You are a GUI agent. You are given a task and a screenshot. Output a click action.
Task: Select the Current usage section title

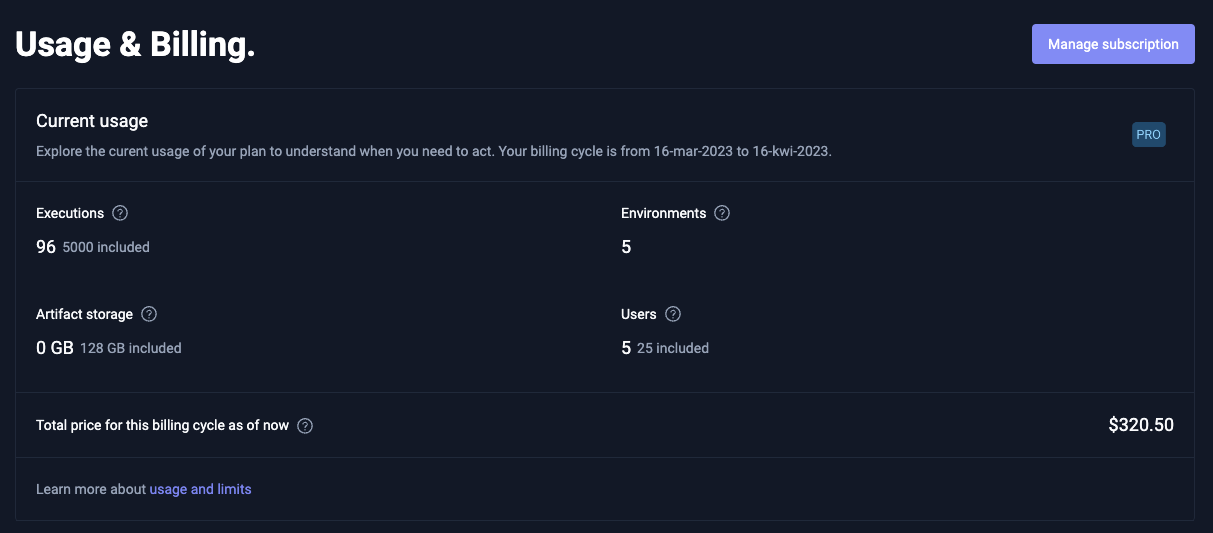pyautogui.click(x=92, y=121)
